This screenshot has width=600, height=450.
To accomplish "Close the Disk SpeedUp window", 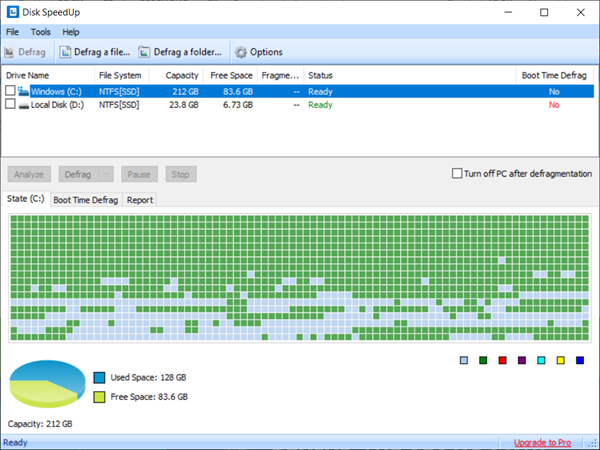I will [580, 12].
